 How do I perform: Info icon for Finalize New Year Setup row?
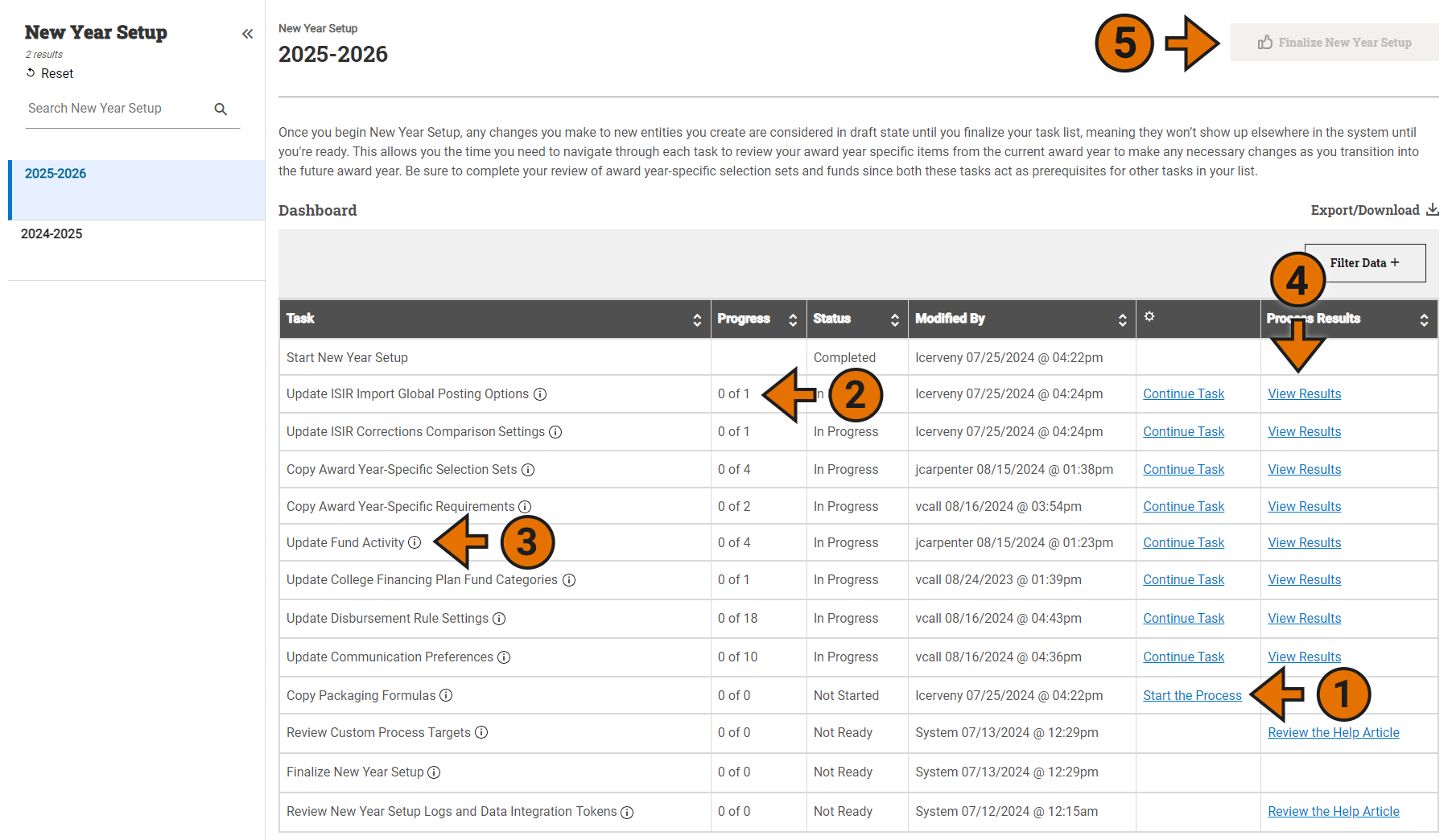coord(434,772)
